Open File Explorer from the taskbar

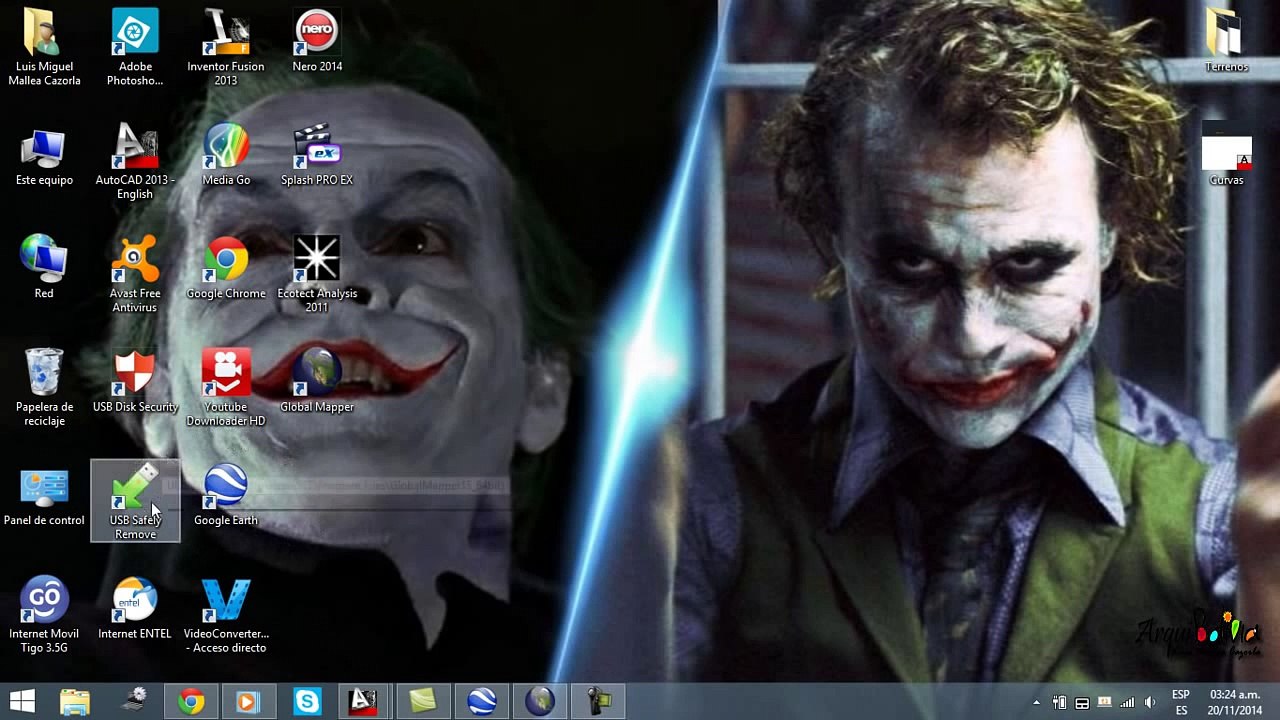pyautogui.click(x=75, y=701)
